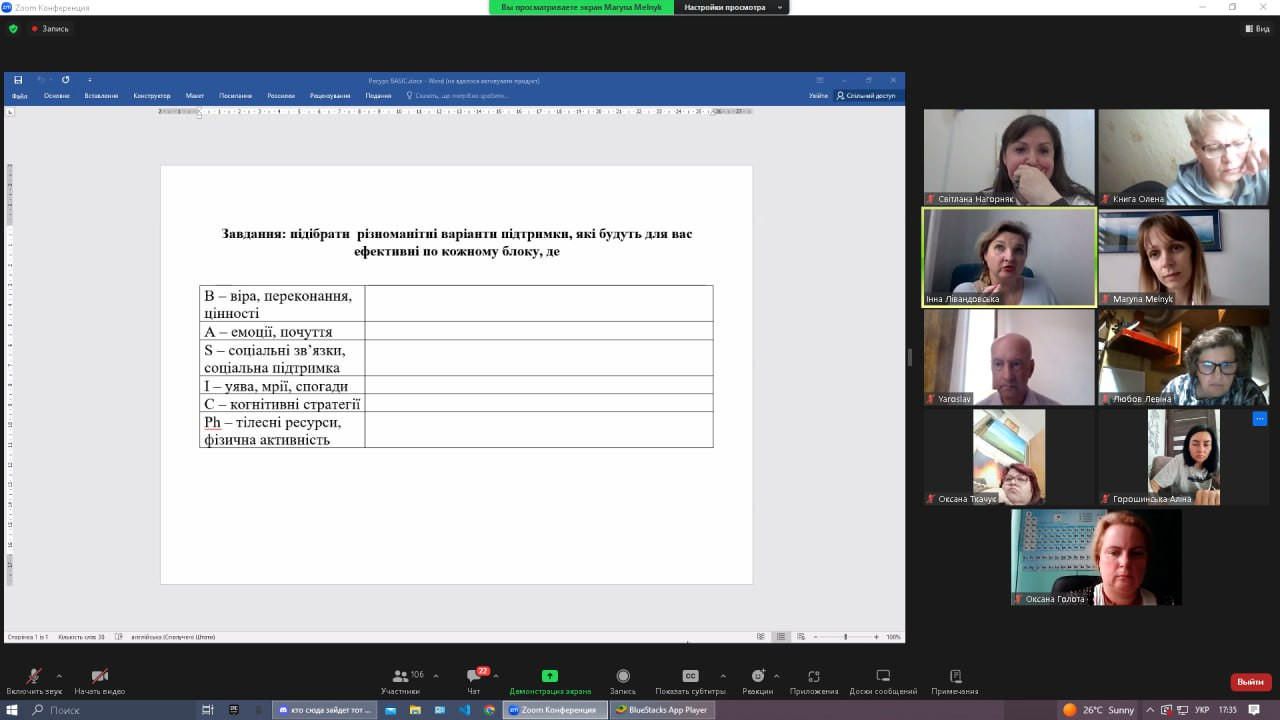Start video with Начать видео icon

click(x=99, y=677)
